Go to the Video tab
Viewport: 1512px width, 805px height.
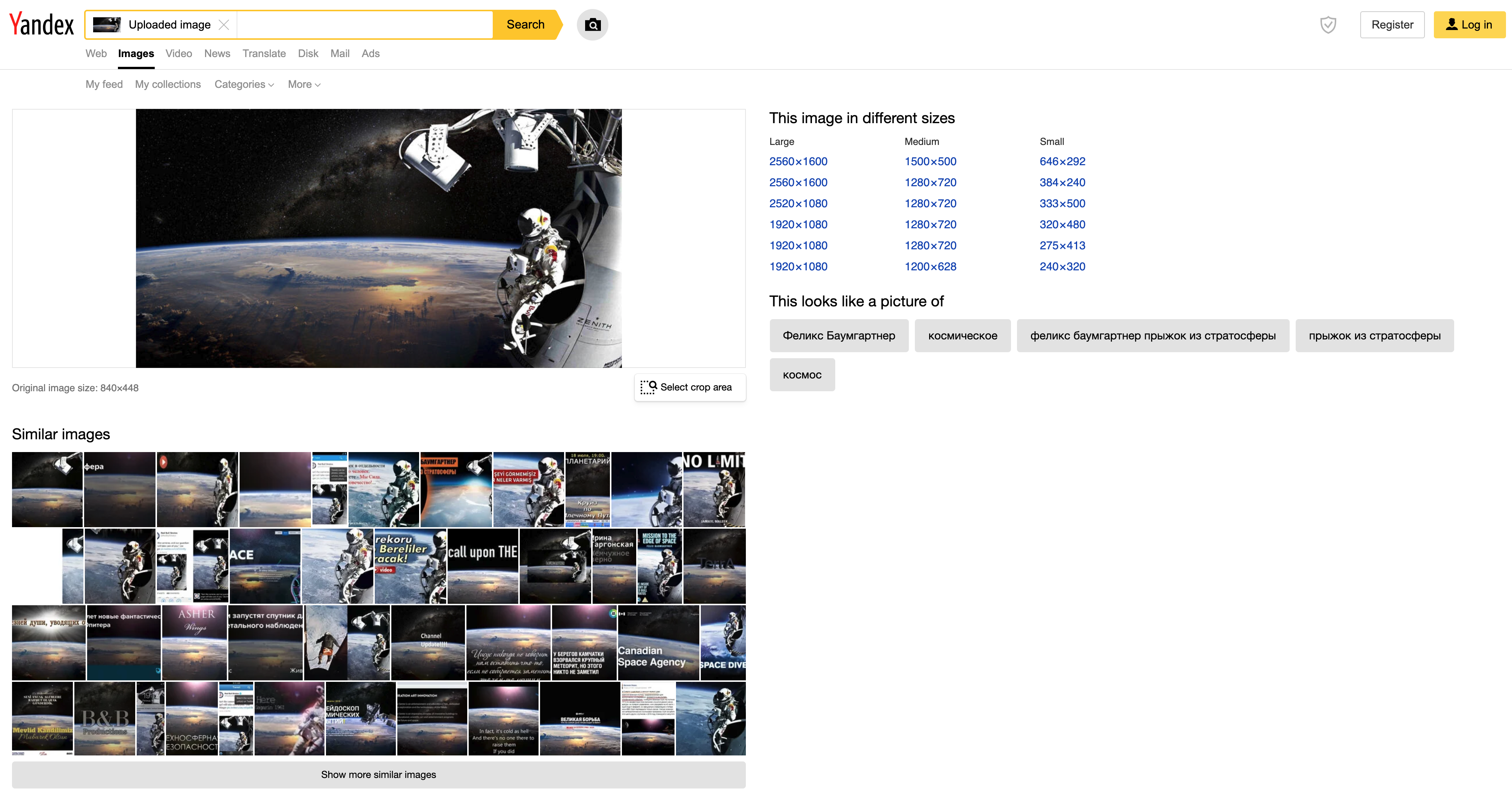[x=178, y=53]
